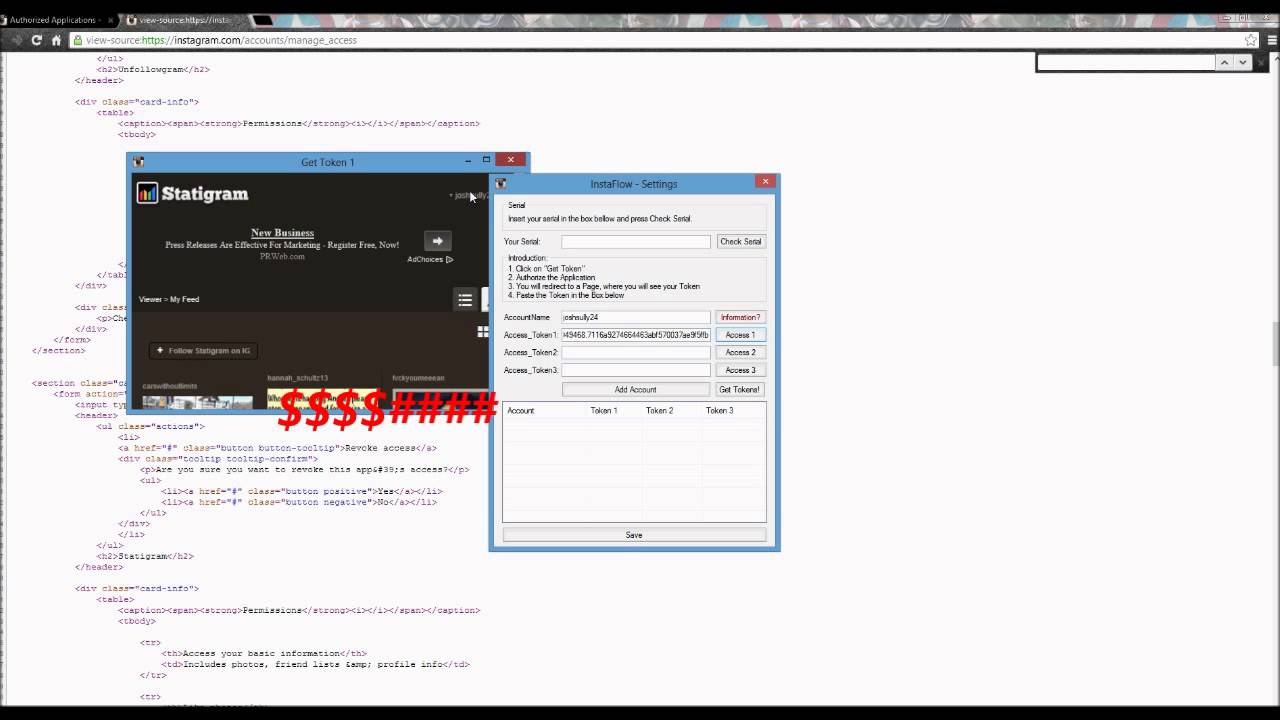Click the InstaFlow Settings window icon
The width and height of the screenshot is (1280, 720).
501,184
